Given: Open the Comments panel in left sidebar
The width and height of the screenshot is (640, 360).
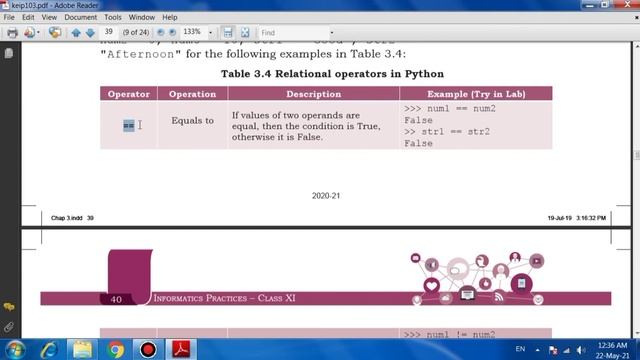Looking at the screenshot, I should tap(9, 307).
